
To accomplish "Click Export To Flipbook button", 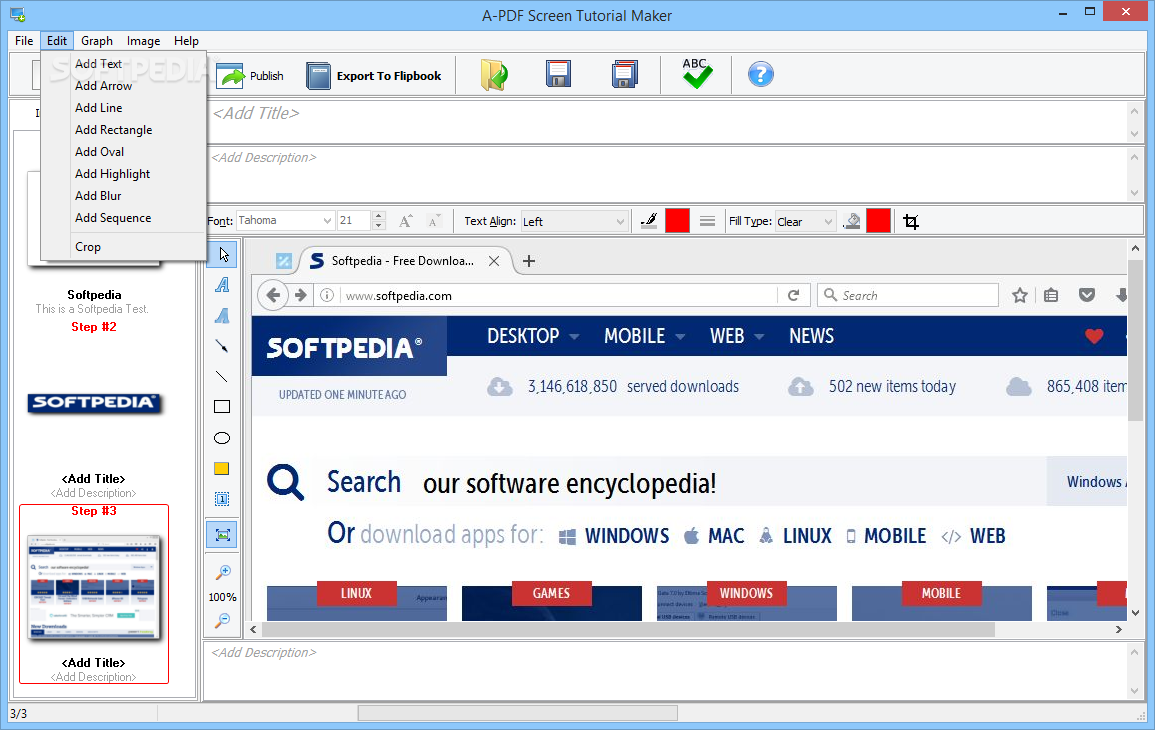I will point(374,75).
